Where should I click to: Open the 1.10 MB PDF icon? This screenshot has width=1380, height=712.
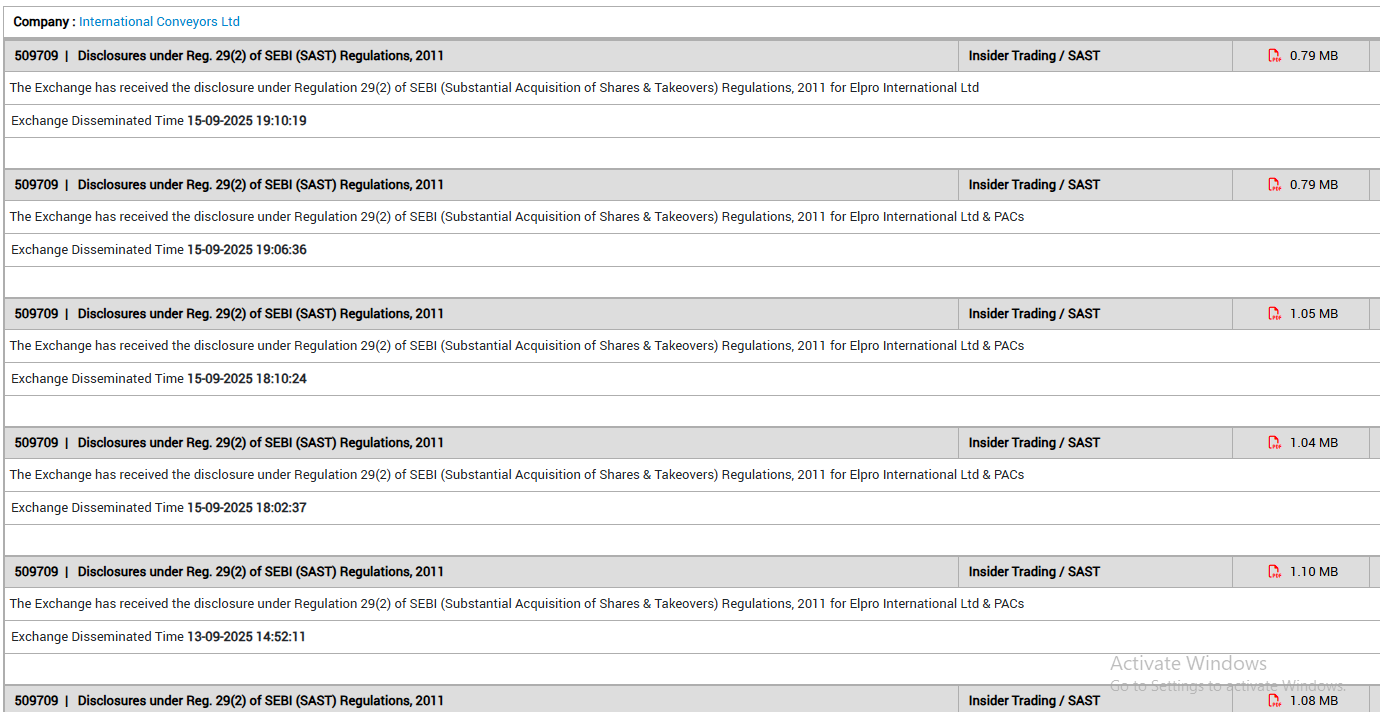pyautogui.click(x=1274, y=572)
